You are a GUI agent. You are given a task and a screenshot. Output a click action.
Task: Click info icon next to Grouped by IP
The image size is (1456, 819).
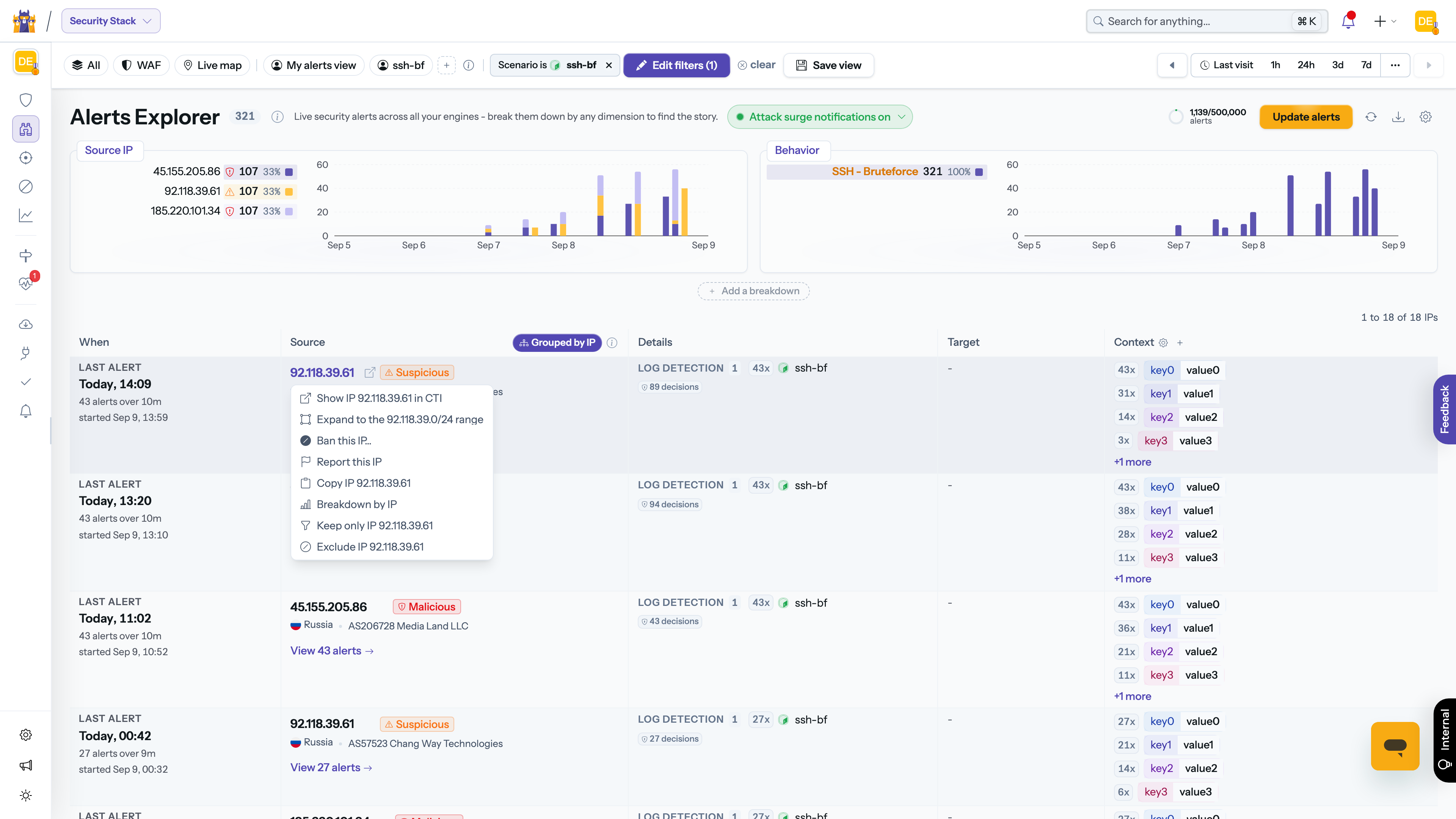(x=612, y=342)
